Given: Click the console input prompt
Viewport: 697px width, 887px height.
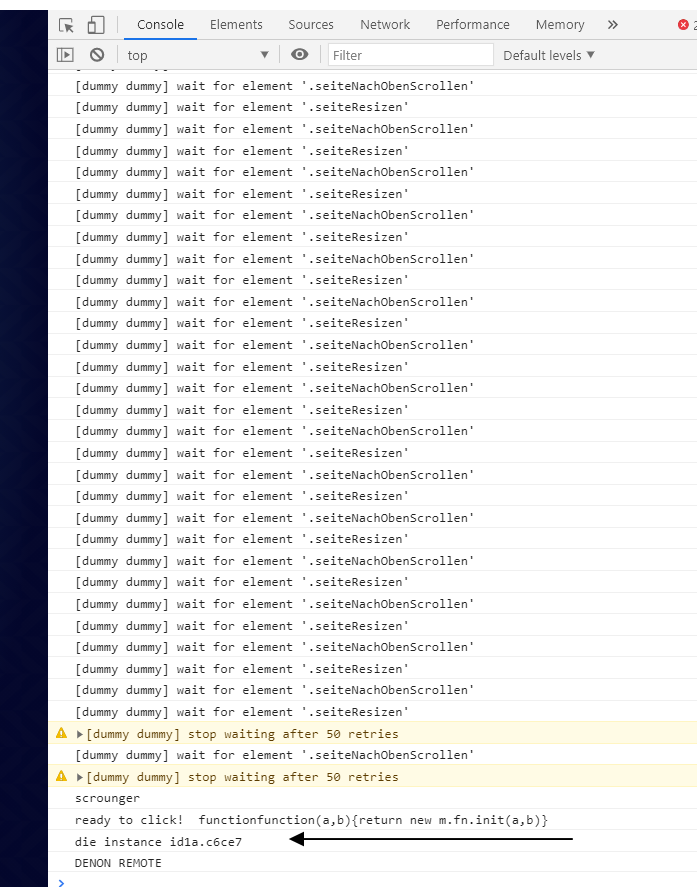Looking at the screenshot, I should (x=373, y=881).
